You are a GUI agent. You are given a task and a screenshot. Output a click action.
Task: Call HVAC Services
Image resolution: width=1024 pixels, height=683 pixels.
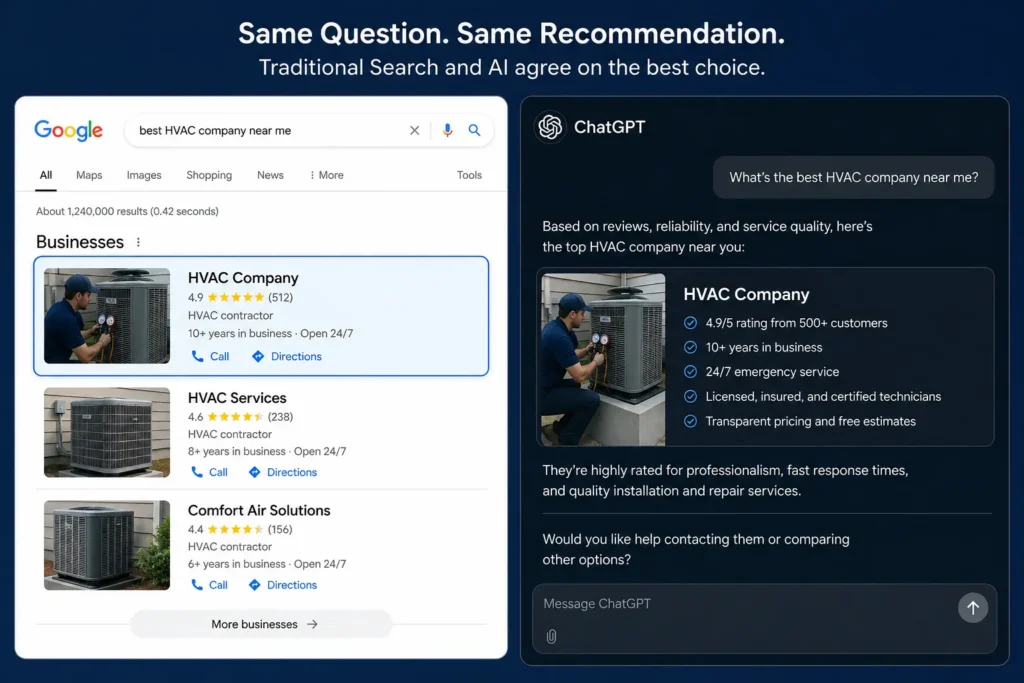tap(210, 472)
